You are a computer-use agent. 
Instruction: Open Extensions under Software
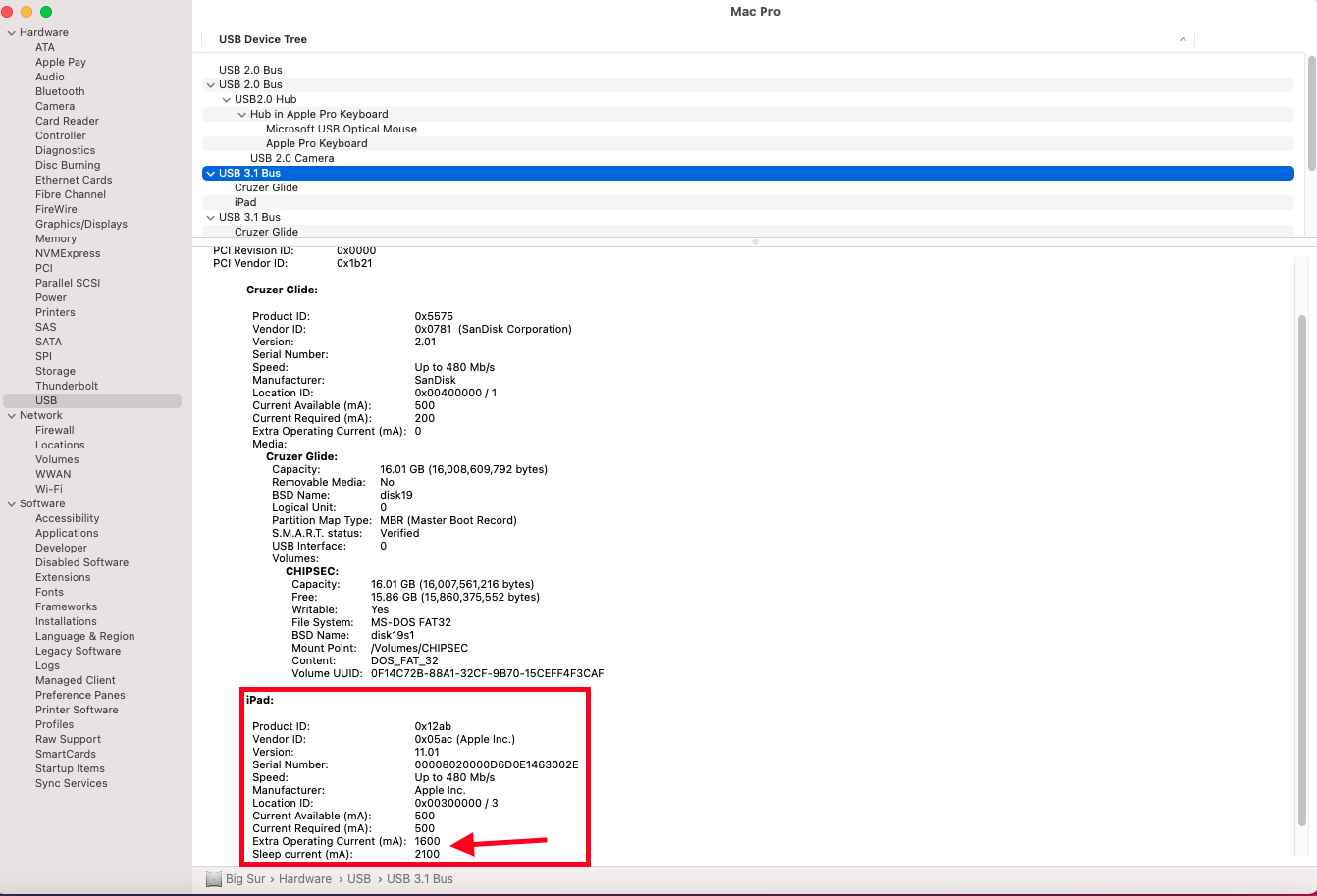63,577
